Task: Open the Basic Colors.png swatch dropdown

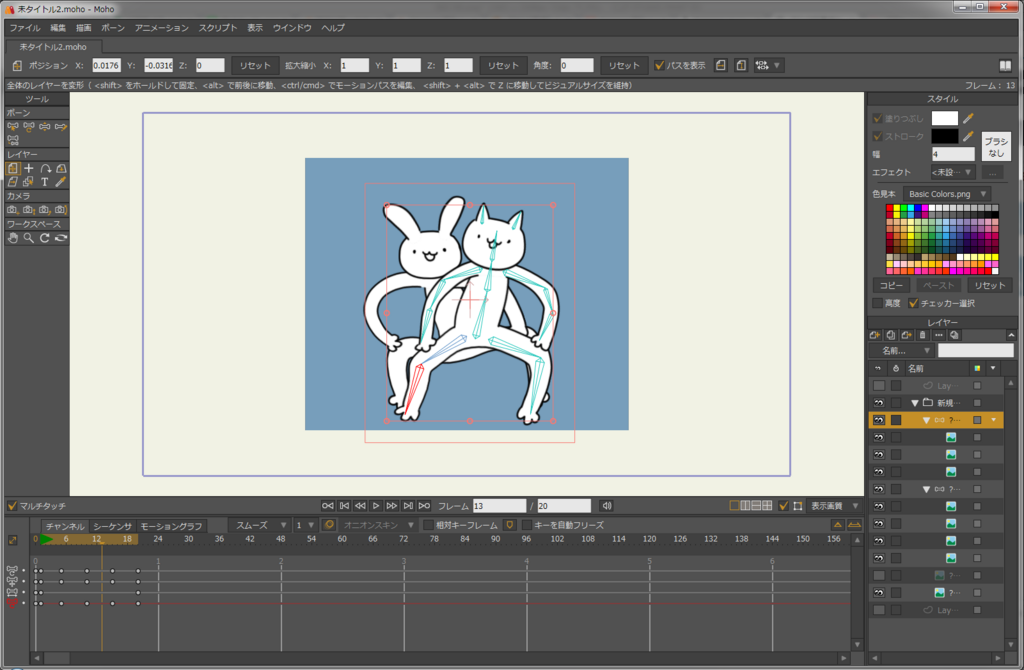Action: click(x=947, y=194)
